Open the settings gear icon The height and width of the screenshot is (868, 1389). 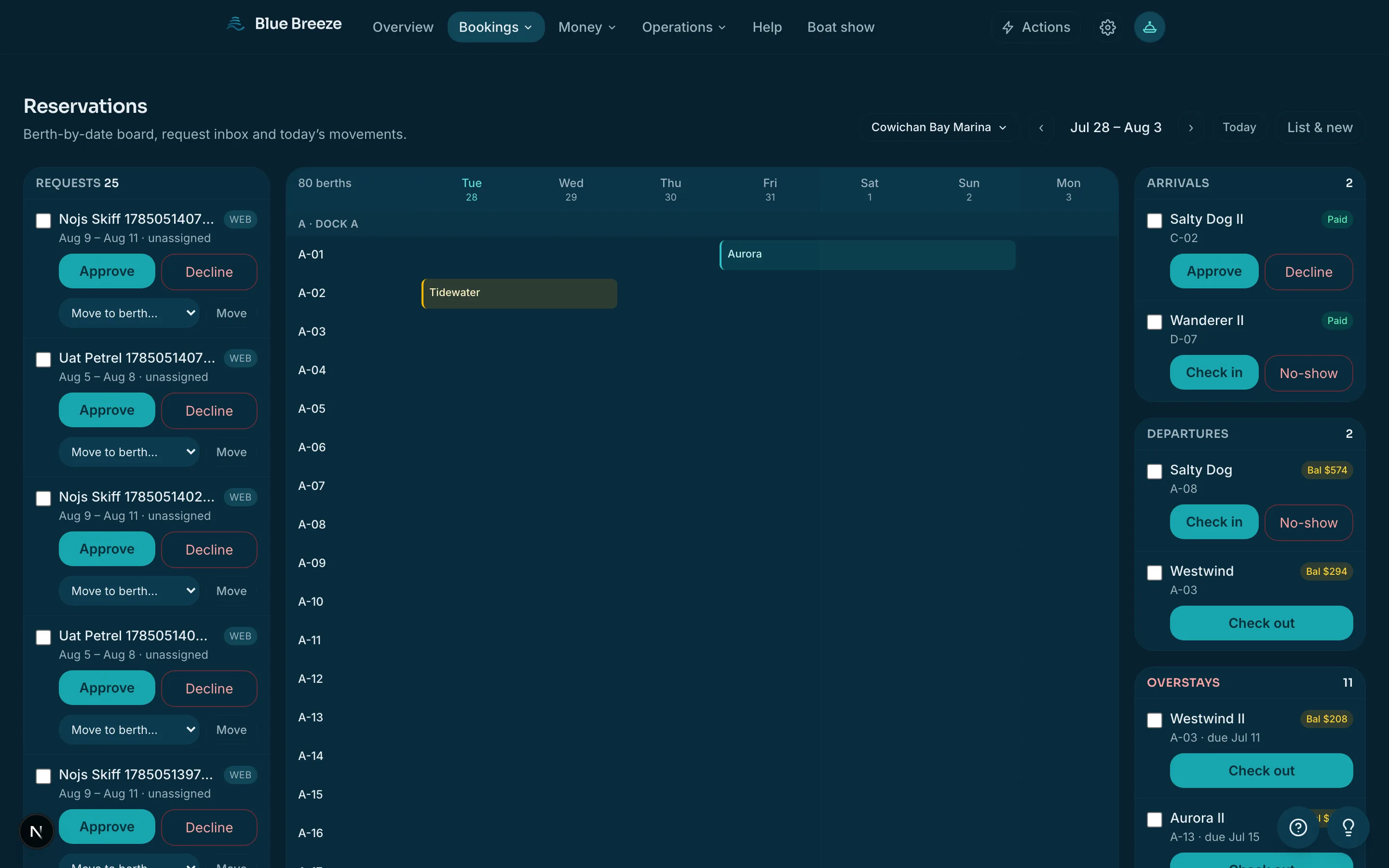click(1107, 27)
